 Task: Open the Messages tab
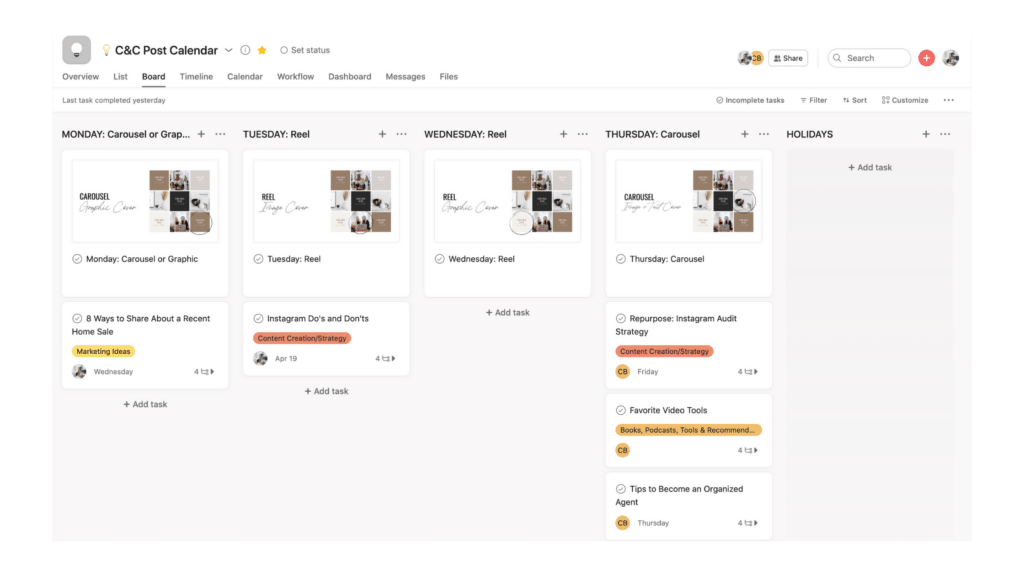[405, 76]
